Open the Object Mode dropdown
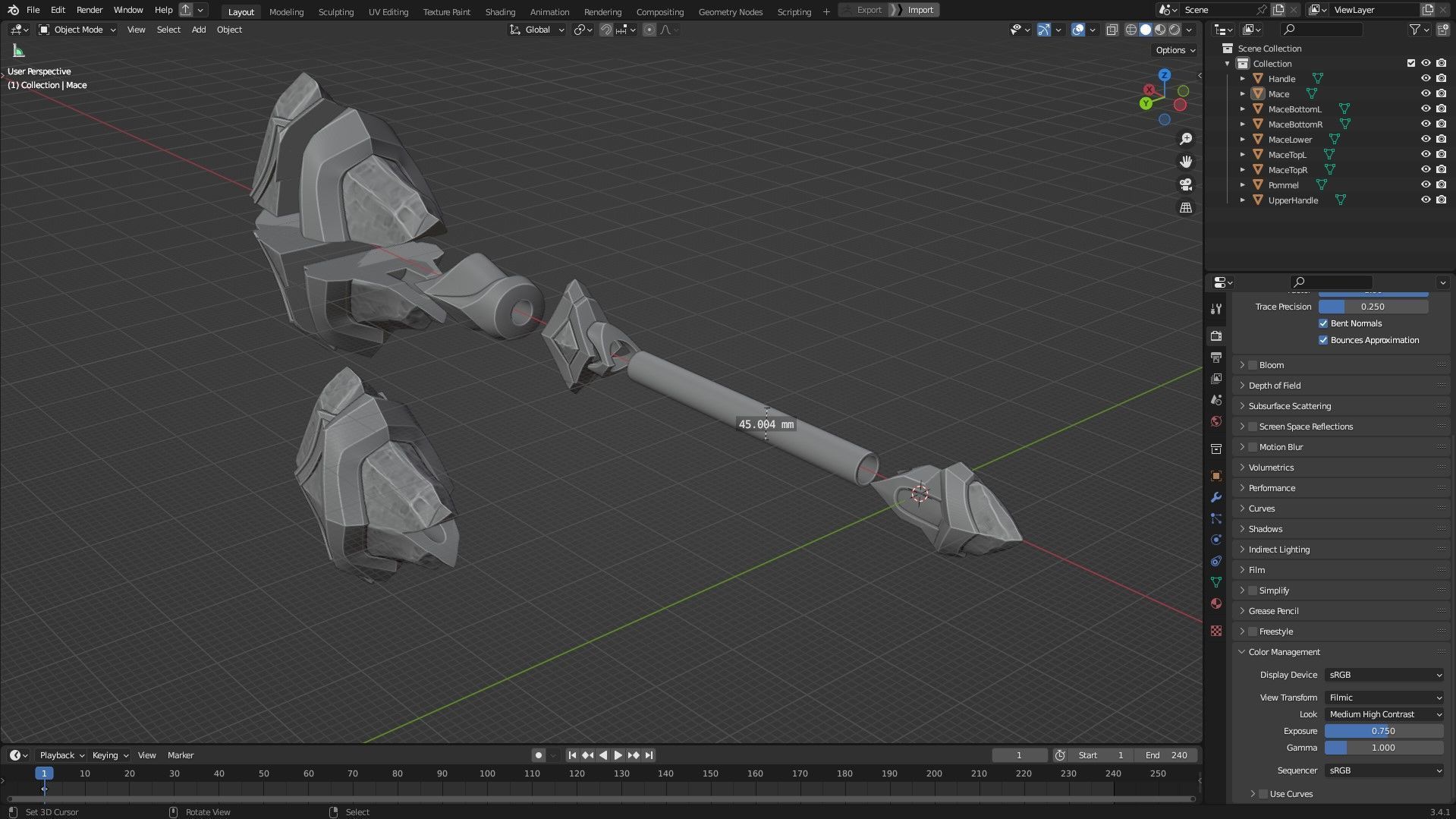Image resolution: width=1456 pixels, height=819 pixels. (77, 30)
